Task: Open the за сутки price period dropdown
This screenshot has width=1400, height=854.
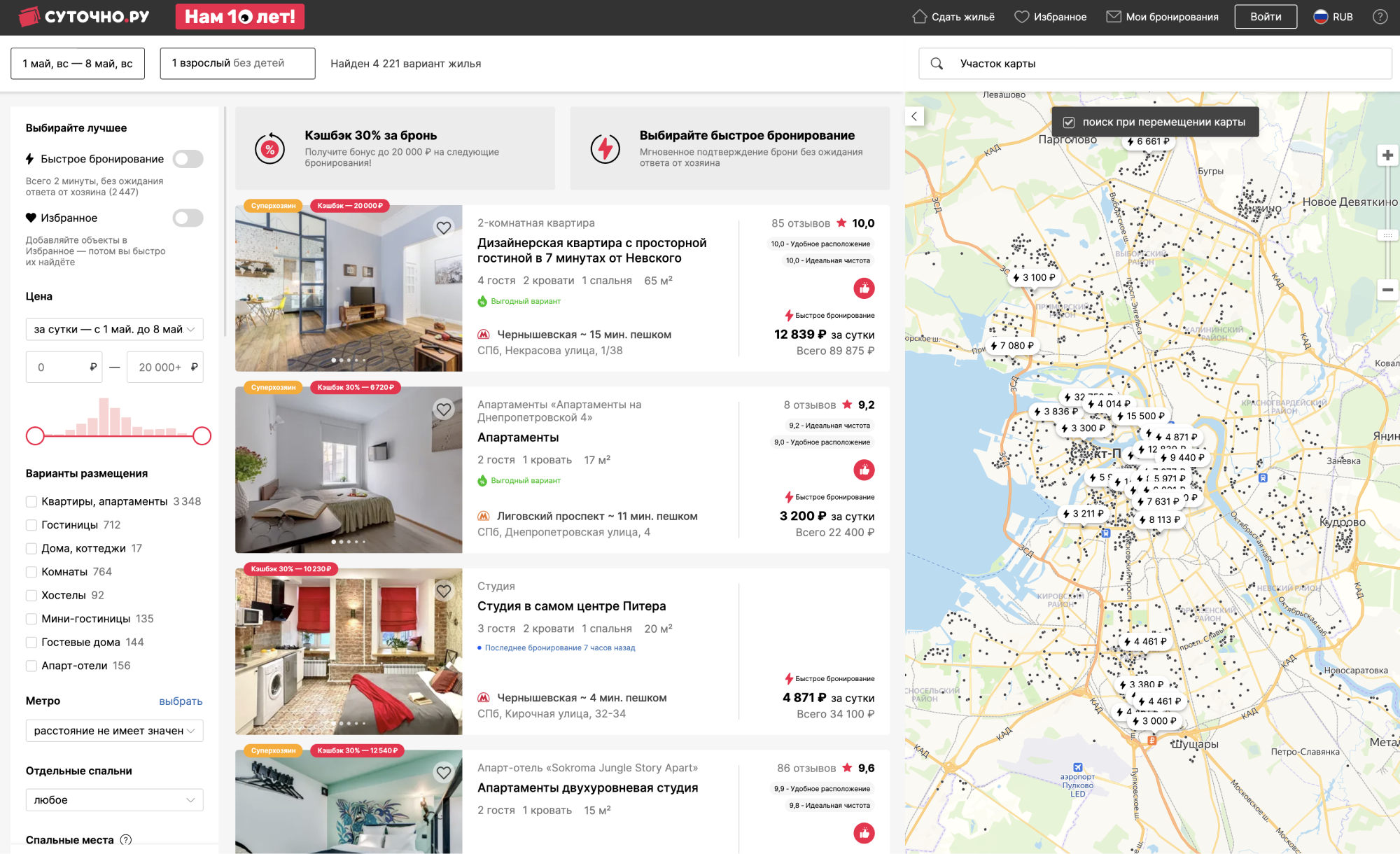Action: [x=115, y=329]
